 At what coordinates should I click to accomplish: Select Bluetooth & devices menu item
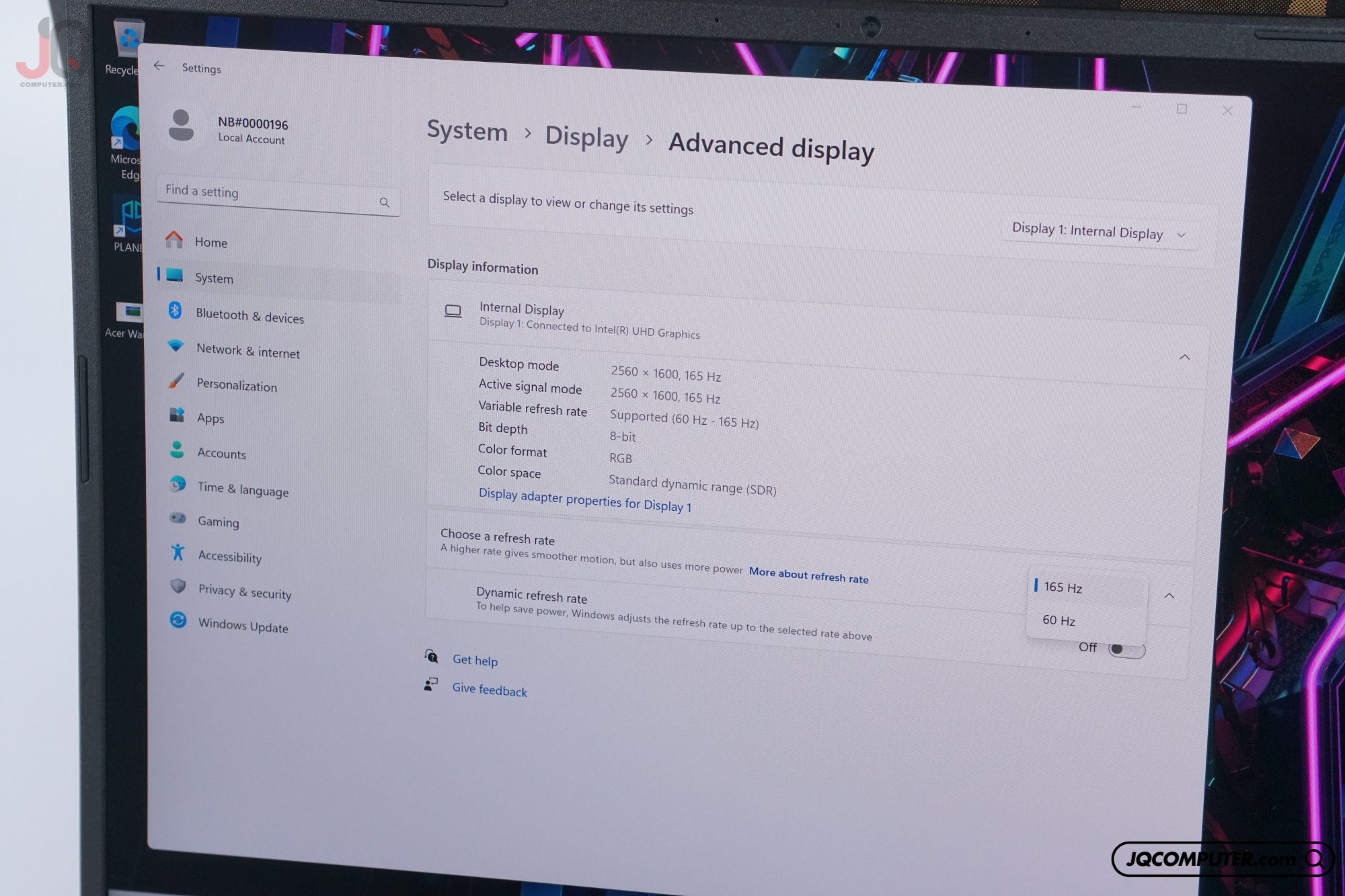[x=250, y=316]
